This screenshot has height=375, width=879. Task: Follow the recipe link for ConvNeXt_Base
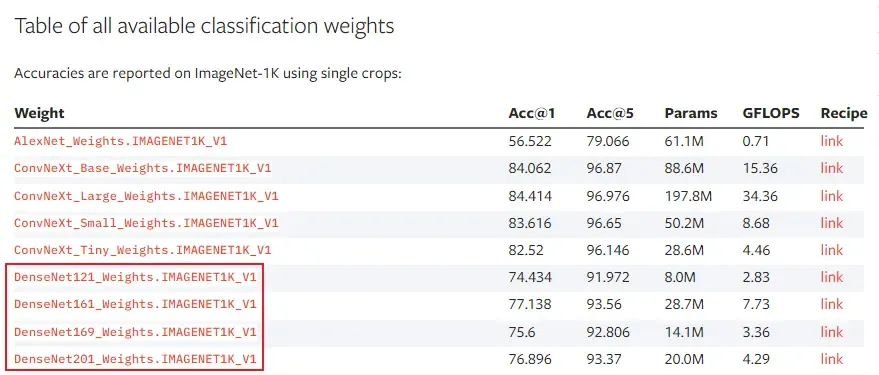(x=831, y=168)
